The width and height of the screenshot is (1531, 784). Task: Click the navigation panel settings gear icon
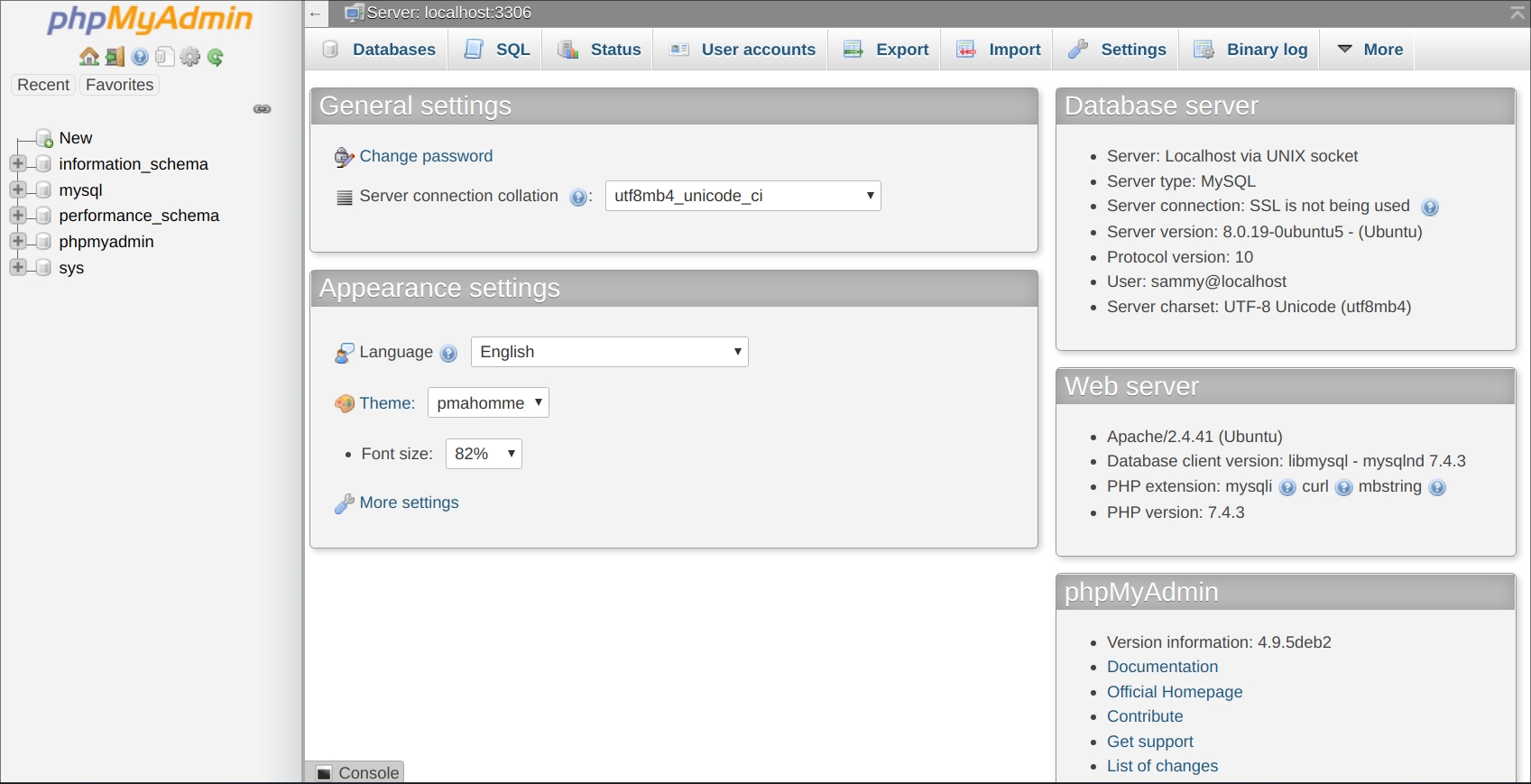189,57
